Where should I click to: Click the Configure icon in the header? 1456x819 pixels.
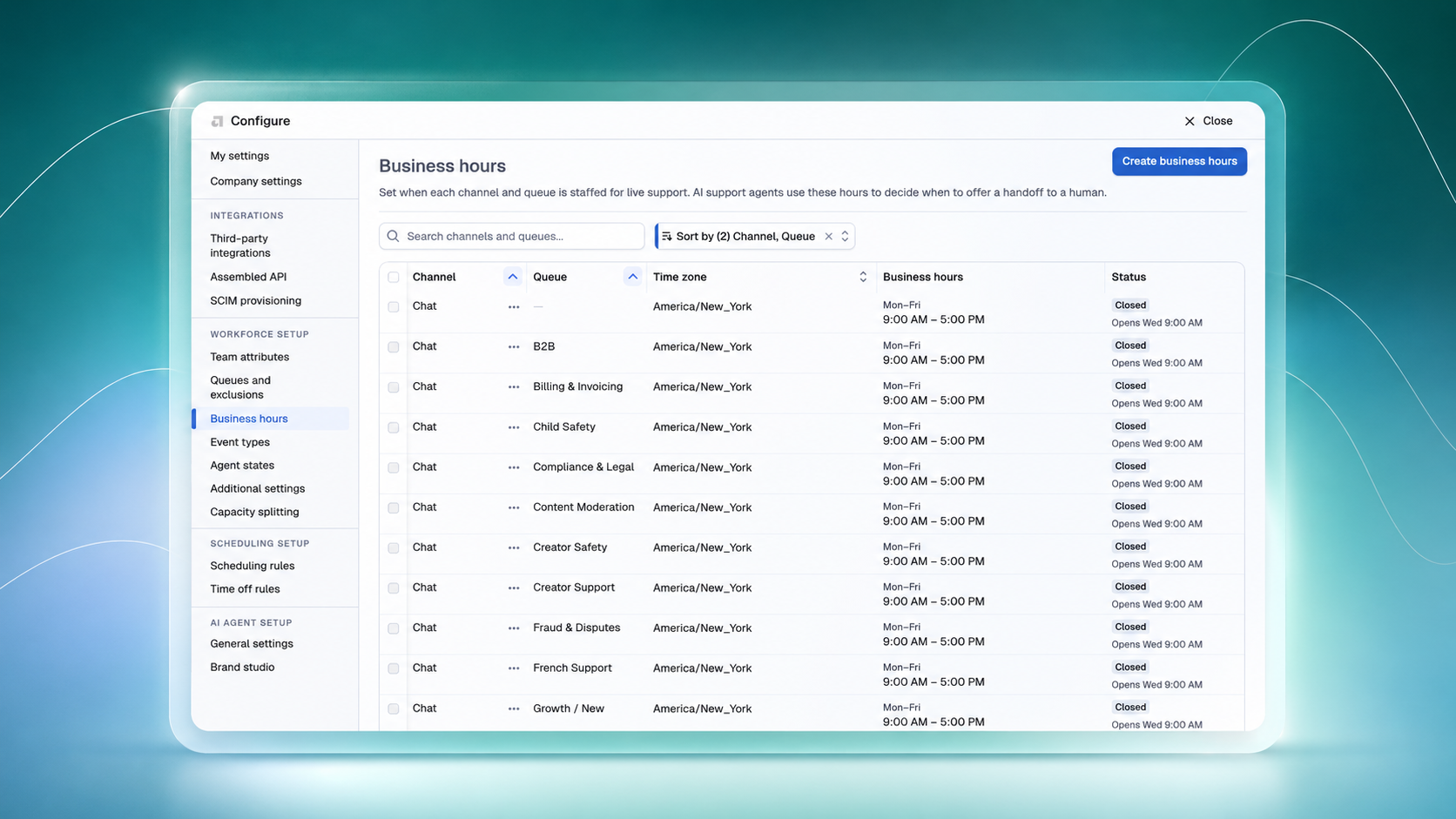217,121
